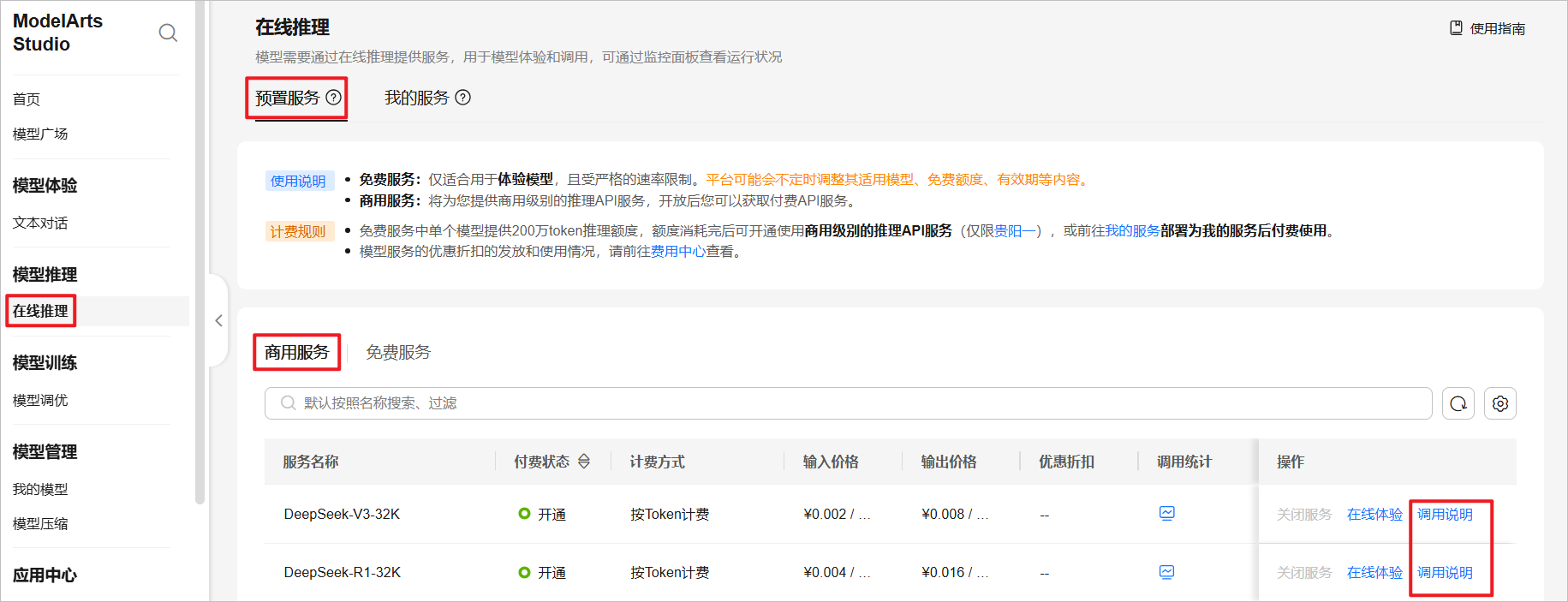The image size is (1568, 602).
Task: Click help icon beside 我的服务 tab
Action: coord(463,98)
